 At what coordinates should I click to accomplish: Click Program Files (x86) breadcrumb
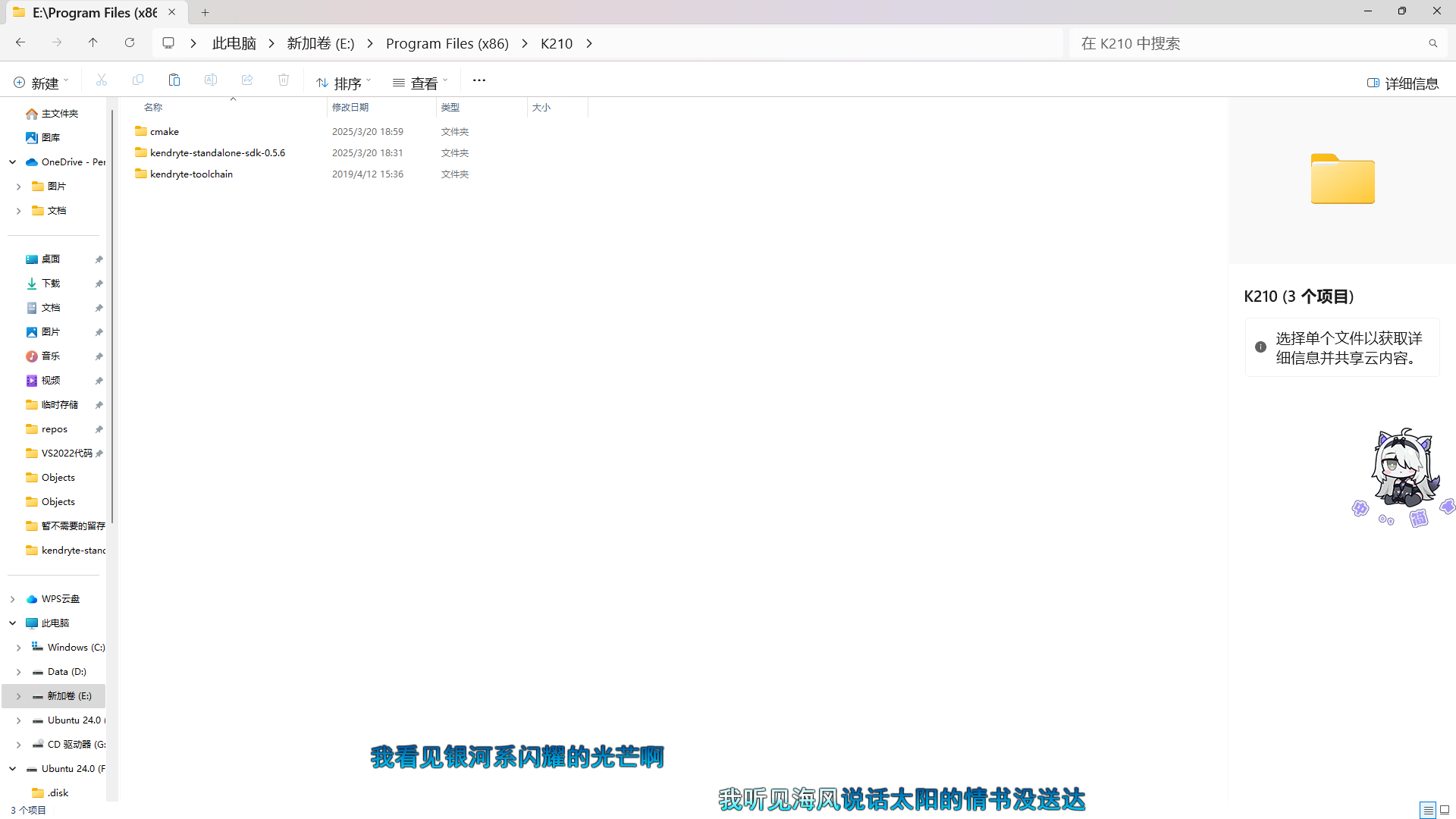[x=447, y=44]
